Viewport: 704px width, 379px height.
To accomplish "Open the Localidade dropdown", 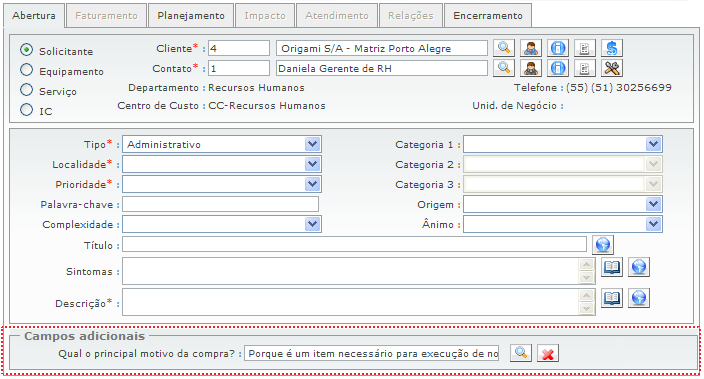I will pyautogui.click(x=222, y=164).
